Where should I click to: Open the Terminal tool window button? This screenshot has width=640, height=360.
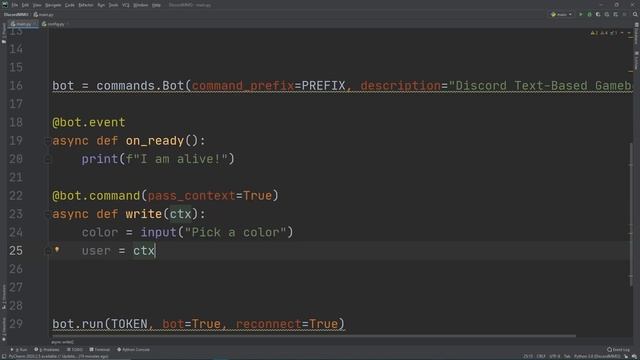pos(100,350)
